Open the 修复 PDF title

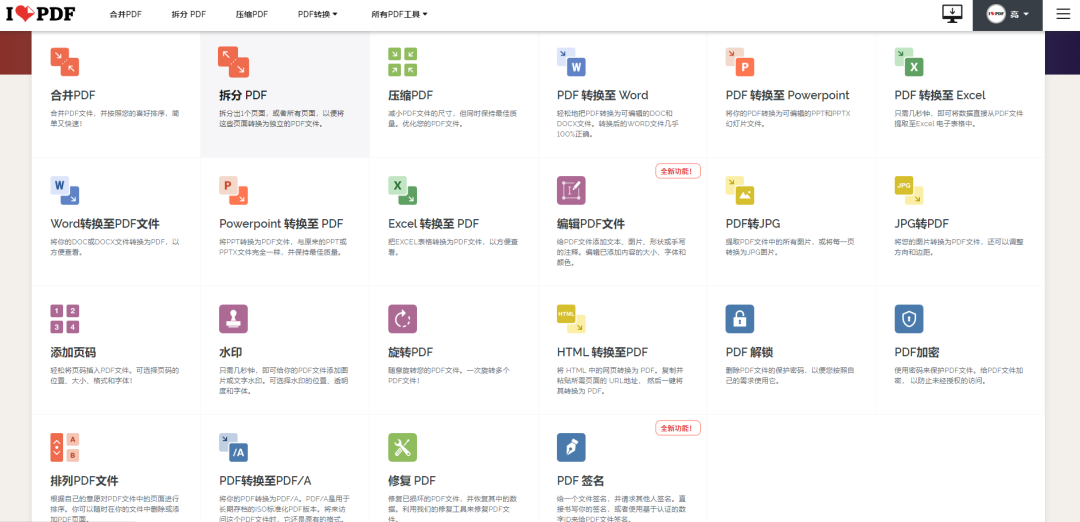[x=412, y=481]
